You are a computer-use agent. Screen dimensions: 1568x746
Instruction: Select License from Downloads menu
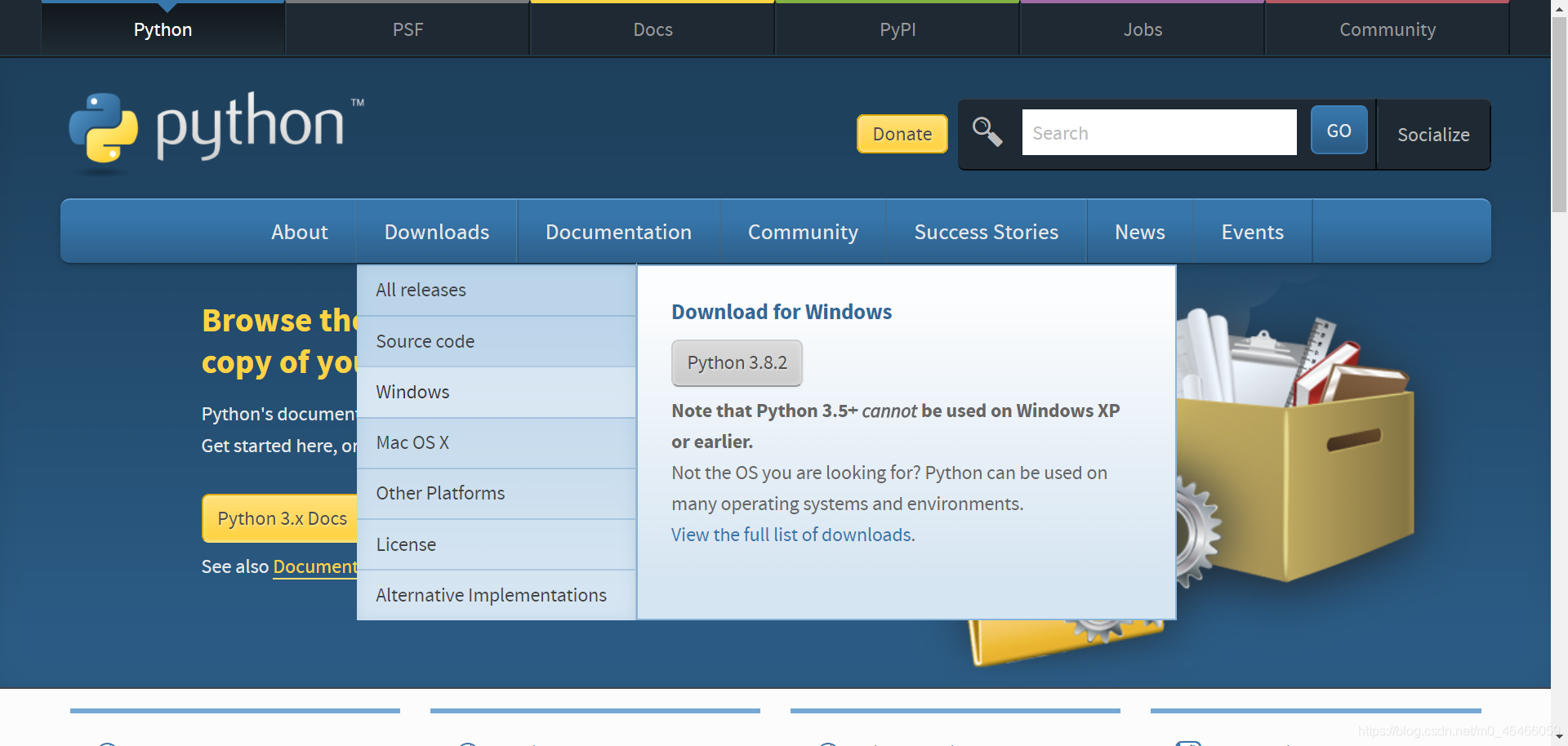pyautogui.click(x=497, y=544)
